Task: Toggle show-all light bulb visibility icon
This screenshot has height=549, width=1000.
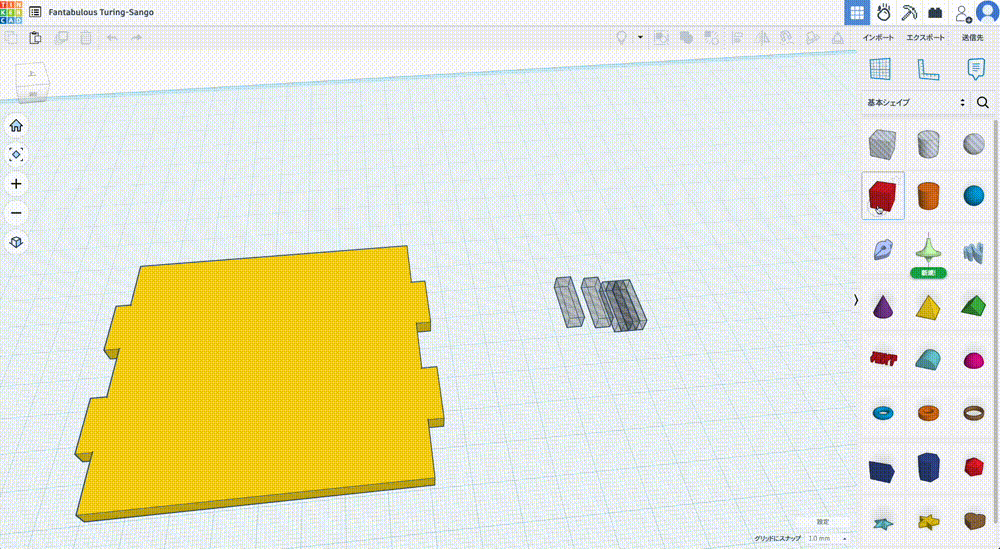Action: coord(621,38)
